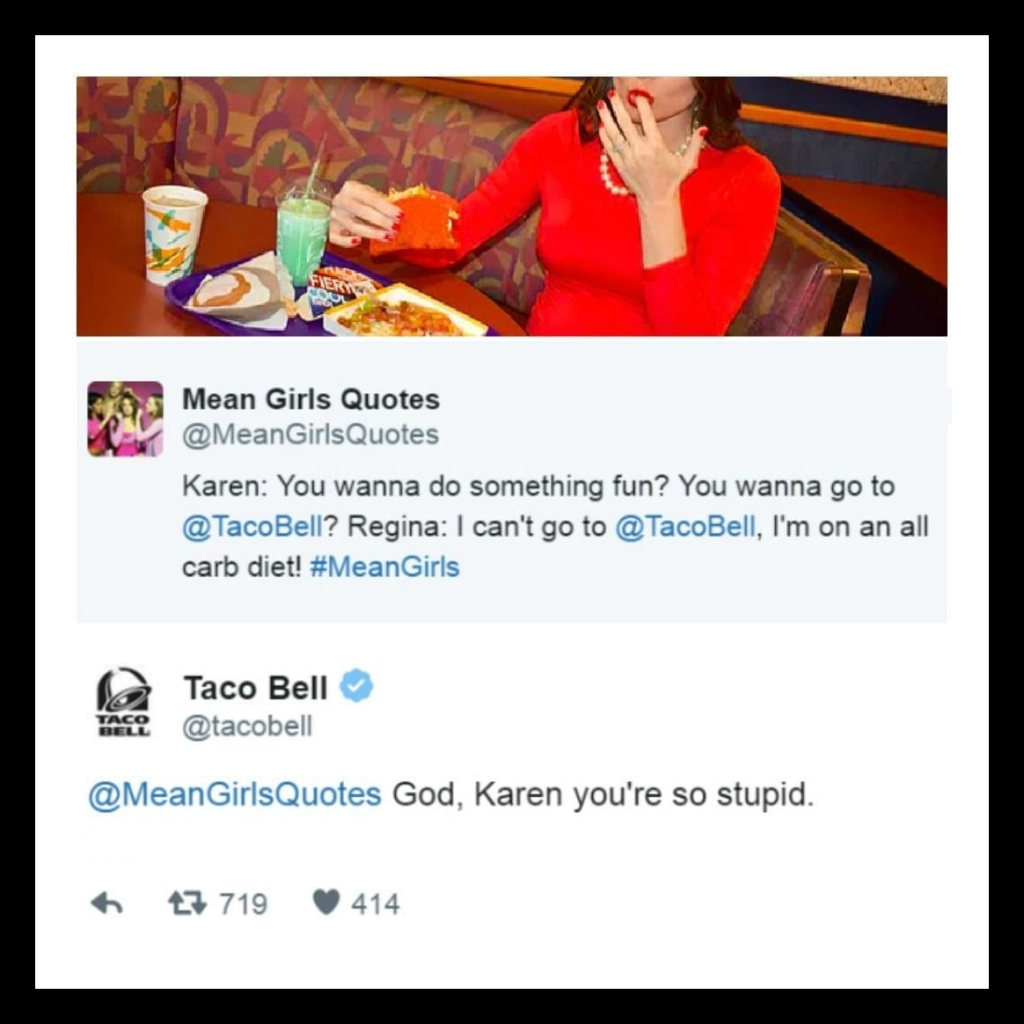1024x1024 pixels.
Task: Click the @MeanGirlsQuotes handle under the quoted name
Action: pyautogui.click(x=310, y=435)
